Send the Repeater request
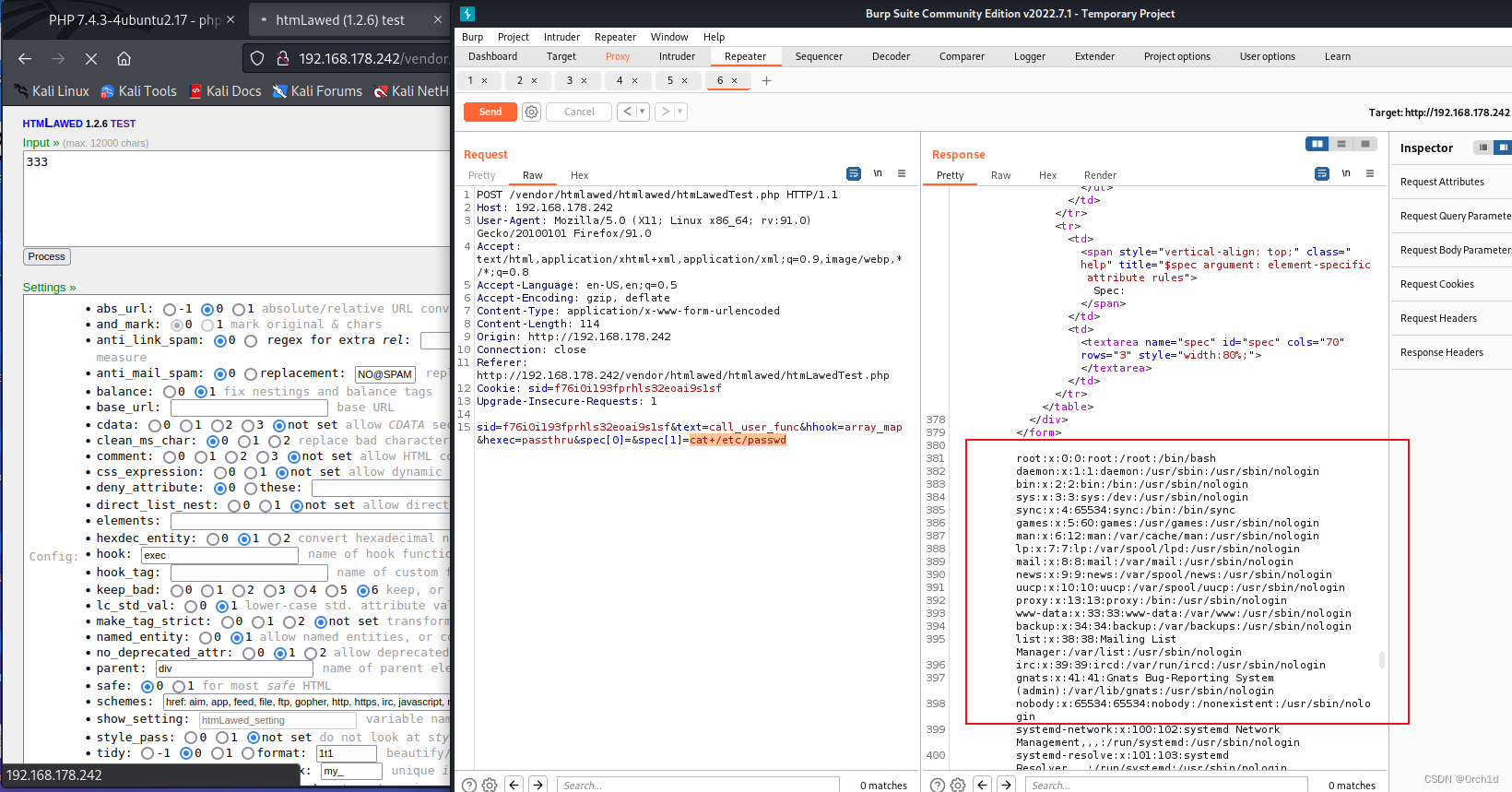The width and height of the screenshot is (1512, 792). coord(490,112)
